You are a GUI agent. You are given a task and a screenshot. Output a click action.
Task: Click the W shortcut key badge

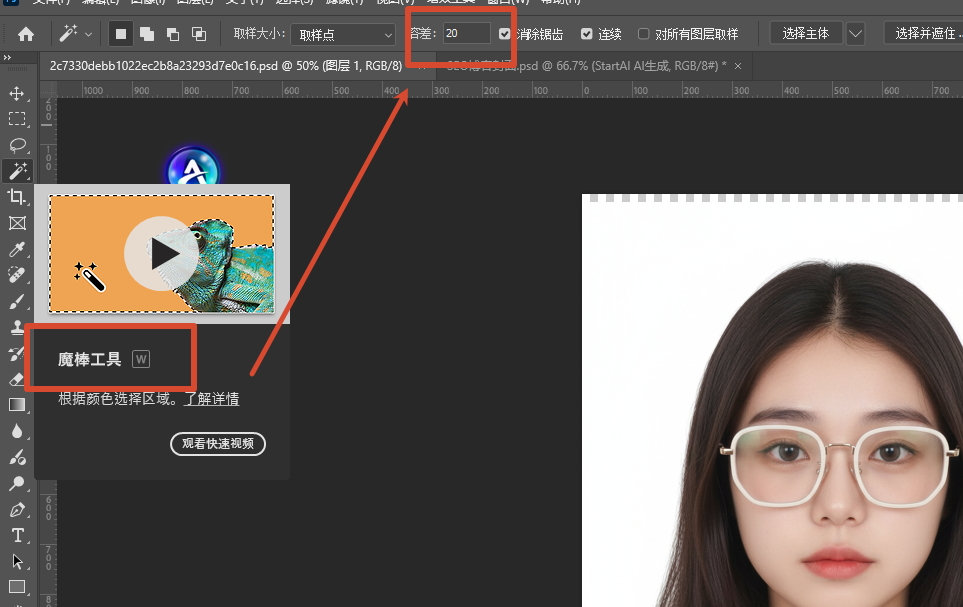pos(141,359)
